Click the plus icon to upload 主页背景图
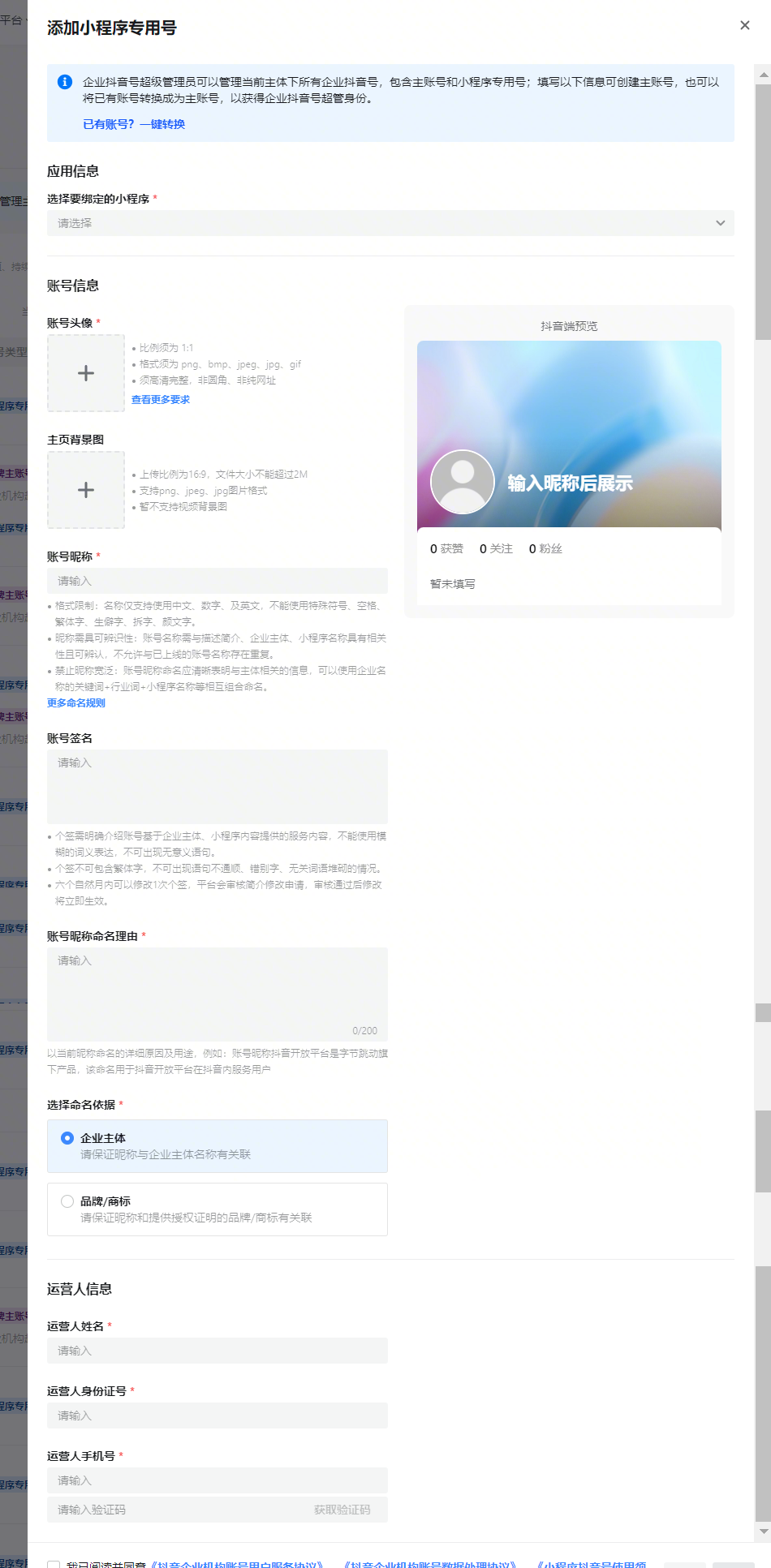771x1568 pixels. point(86,490)
